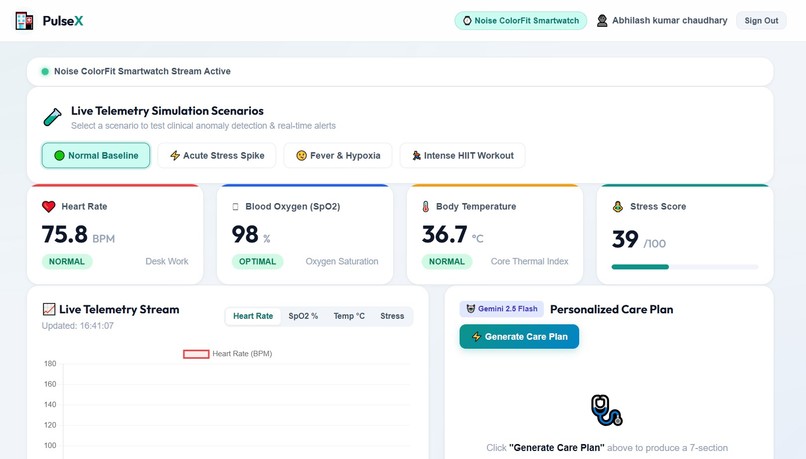Screen dimensions: 806x459
Task: Click the 180 y-axis label on chart
Action: point(50,363)
